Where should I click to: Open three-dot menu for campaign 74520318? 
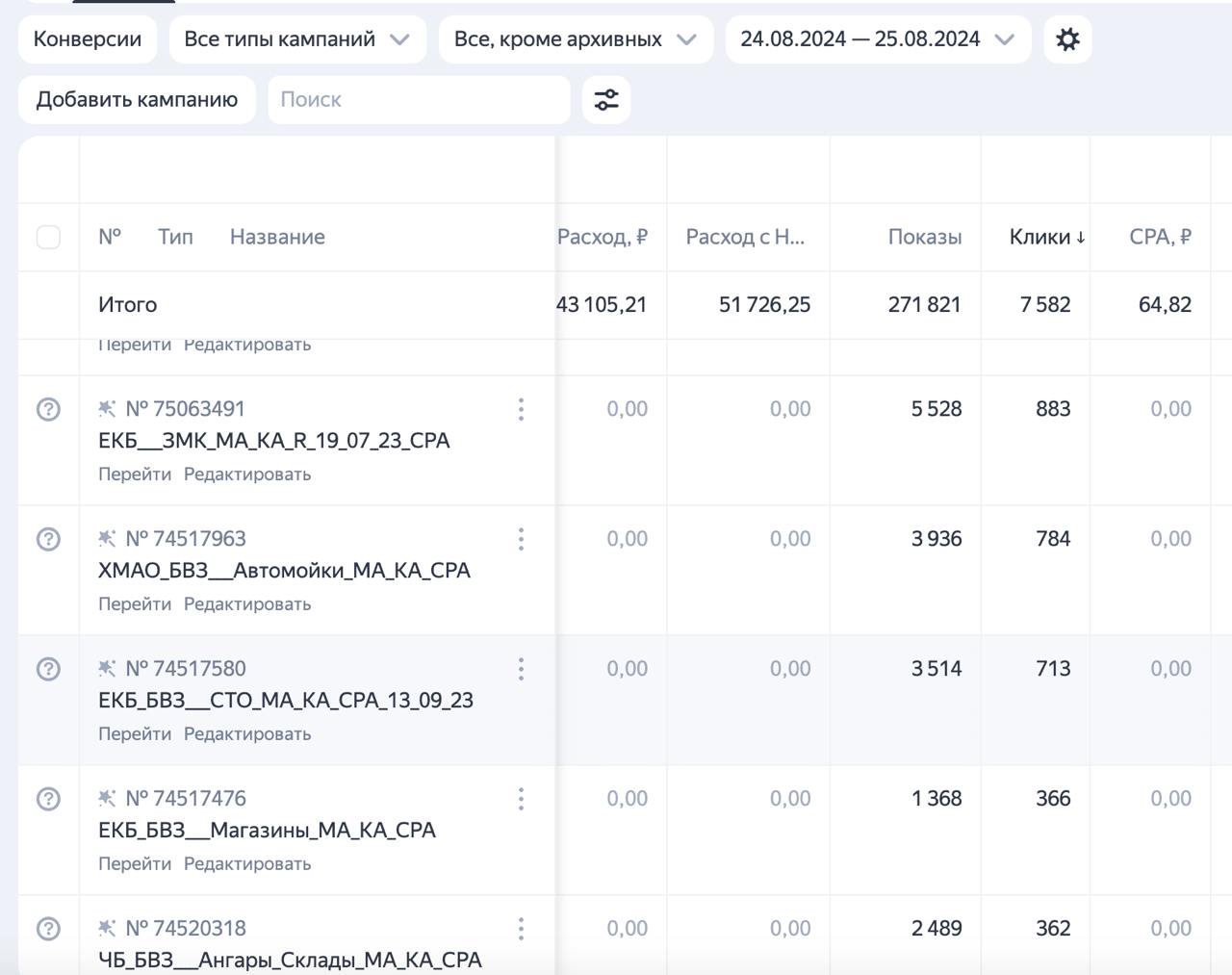(521, 929)
